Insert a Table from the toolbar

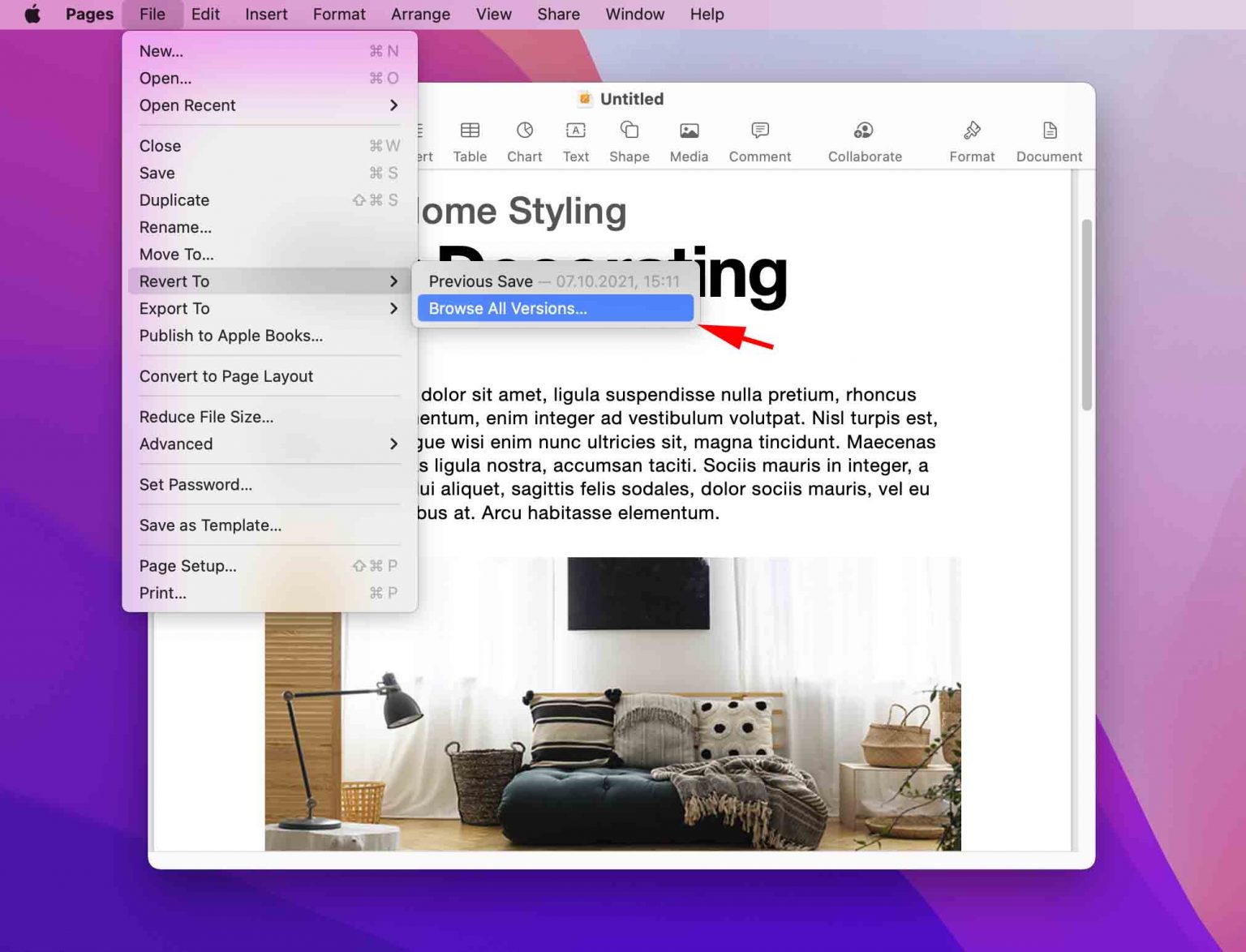pos(469,138)
